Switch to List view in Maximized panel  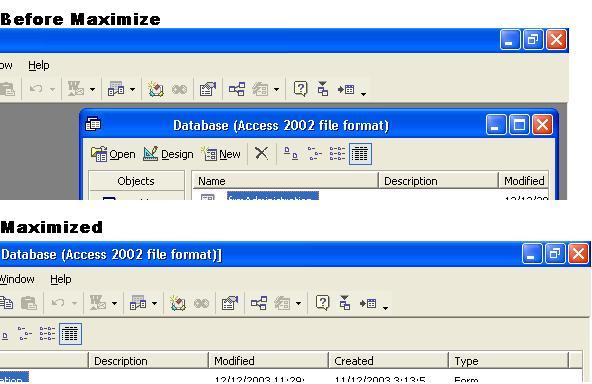[x=47, y=334]
